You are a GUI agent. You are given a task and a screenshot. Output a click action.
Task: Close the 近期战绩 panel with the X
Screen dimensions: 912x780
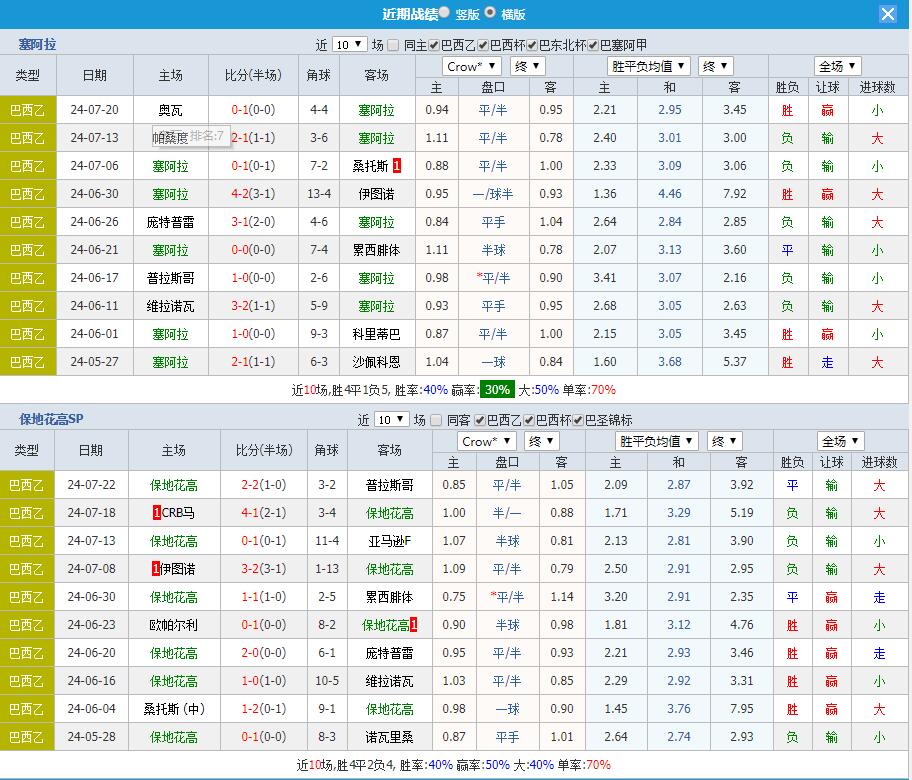(887, 14)
